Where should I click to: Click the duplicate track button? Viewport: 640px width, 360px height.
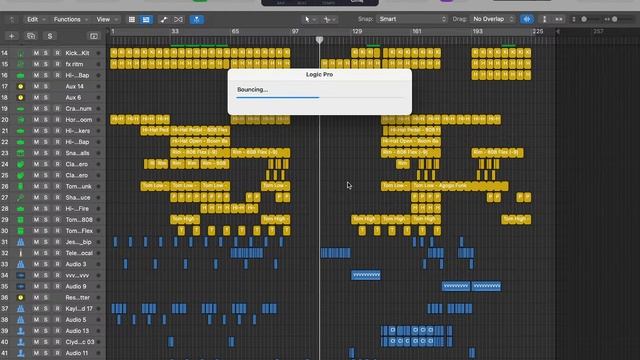coord(31,36)
